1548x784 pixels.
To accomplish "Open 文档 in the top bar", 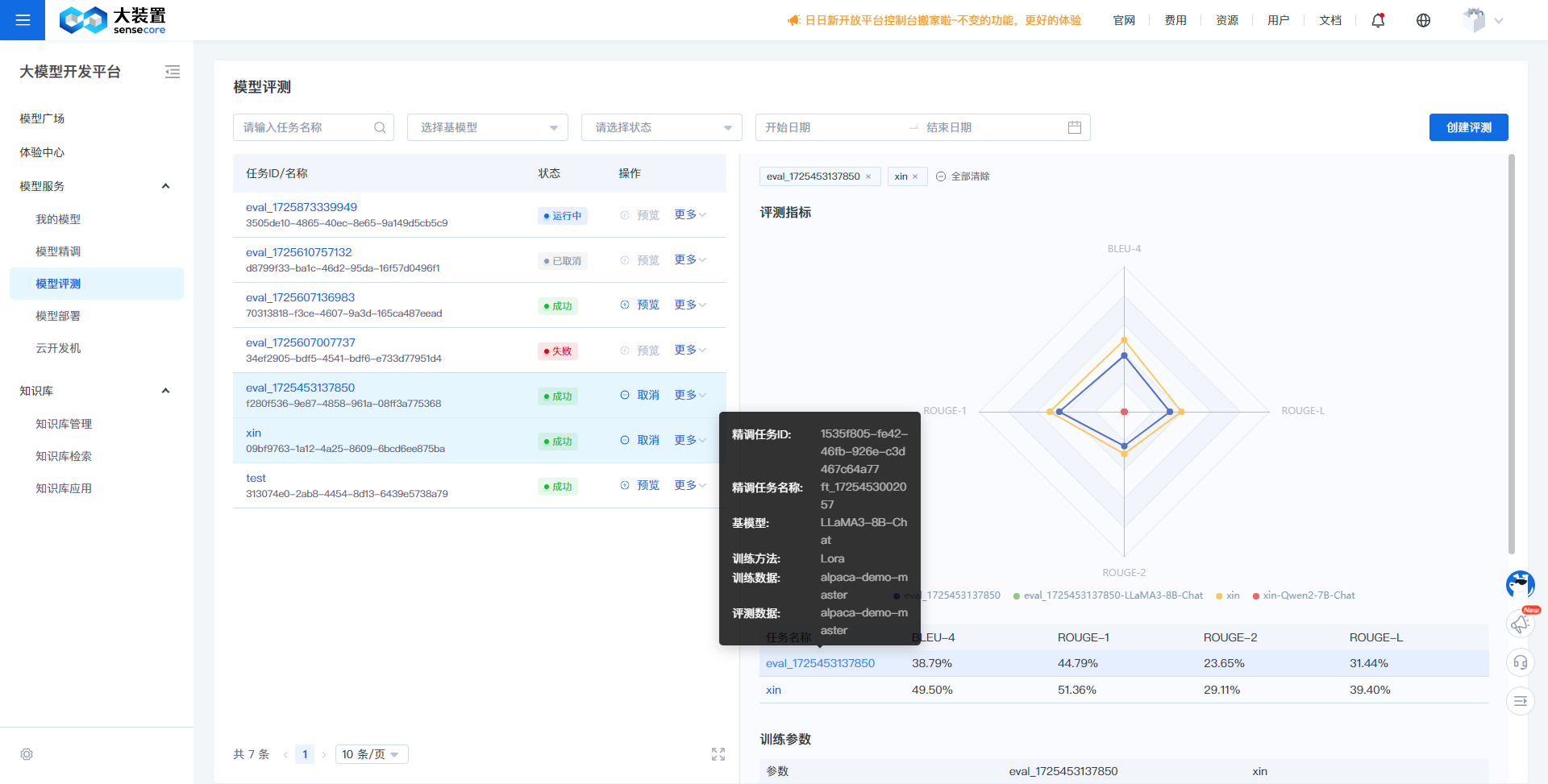I will (x=1330, y=20).
